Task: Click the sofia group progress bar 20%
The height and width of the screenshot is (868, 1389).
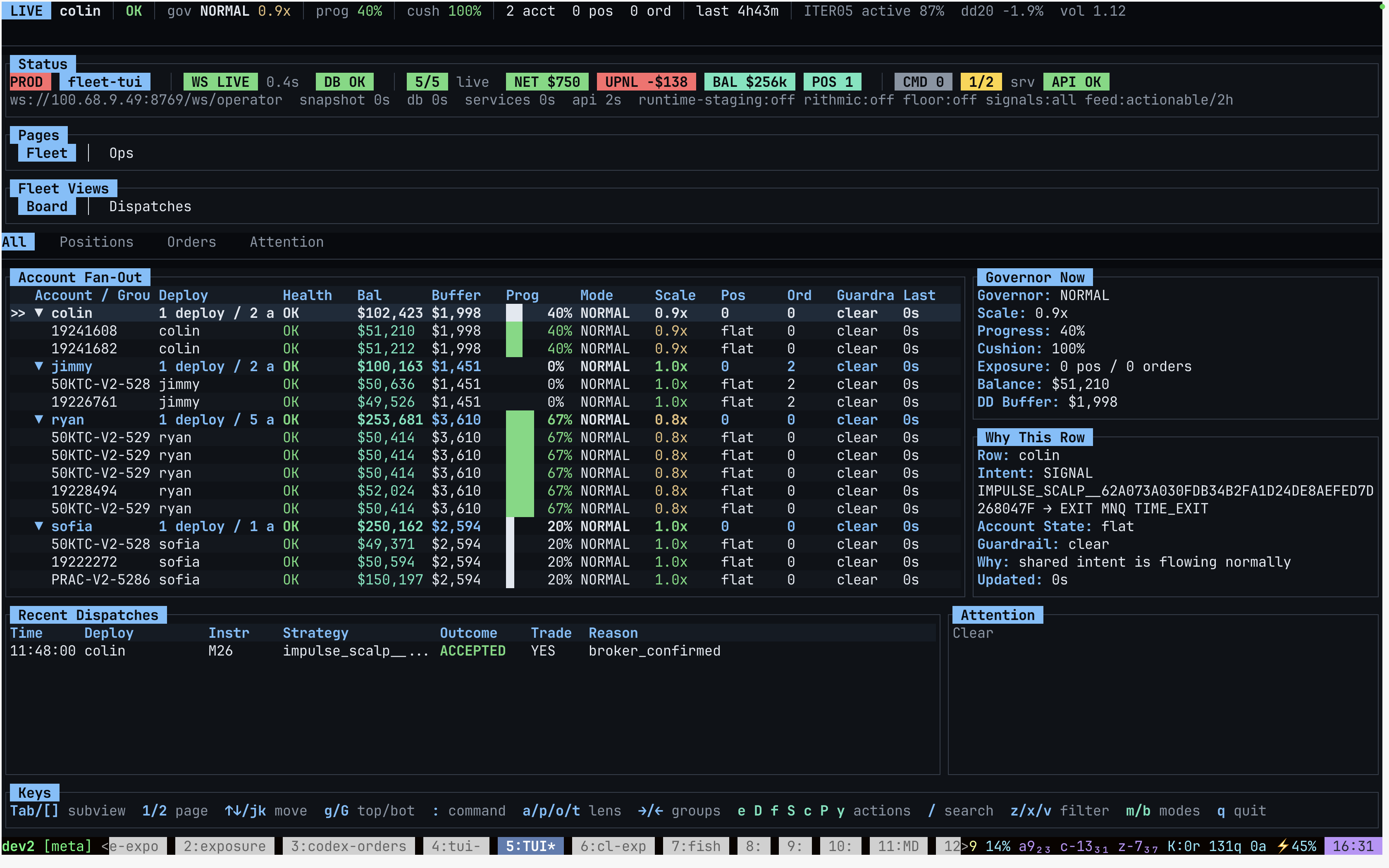Action: pos(510,527)
